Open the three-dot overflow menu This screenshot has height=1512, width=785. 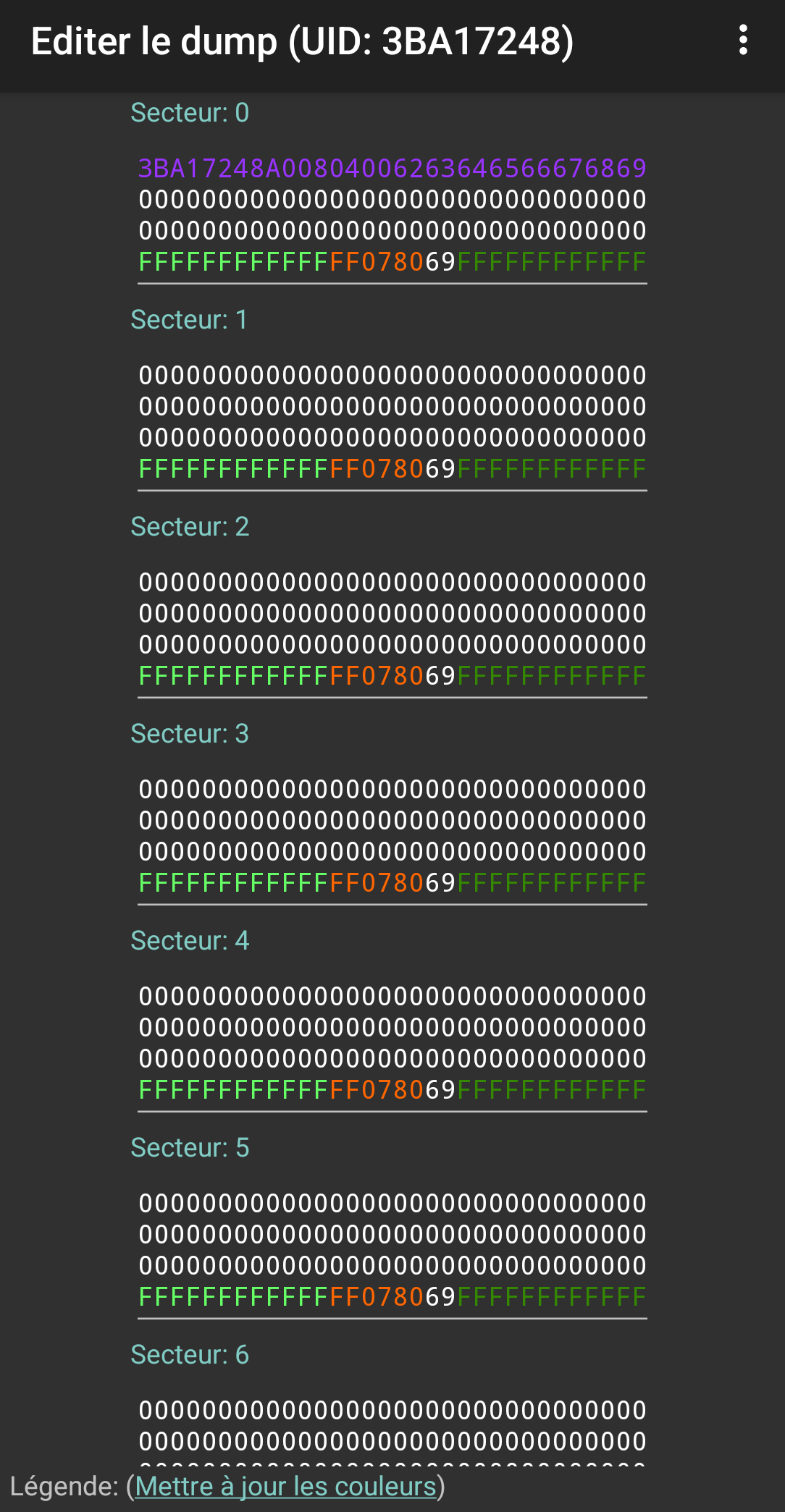tap(743, 41)
